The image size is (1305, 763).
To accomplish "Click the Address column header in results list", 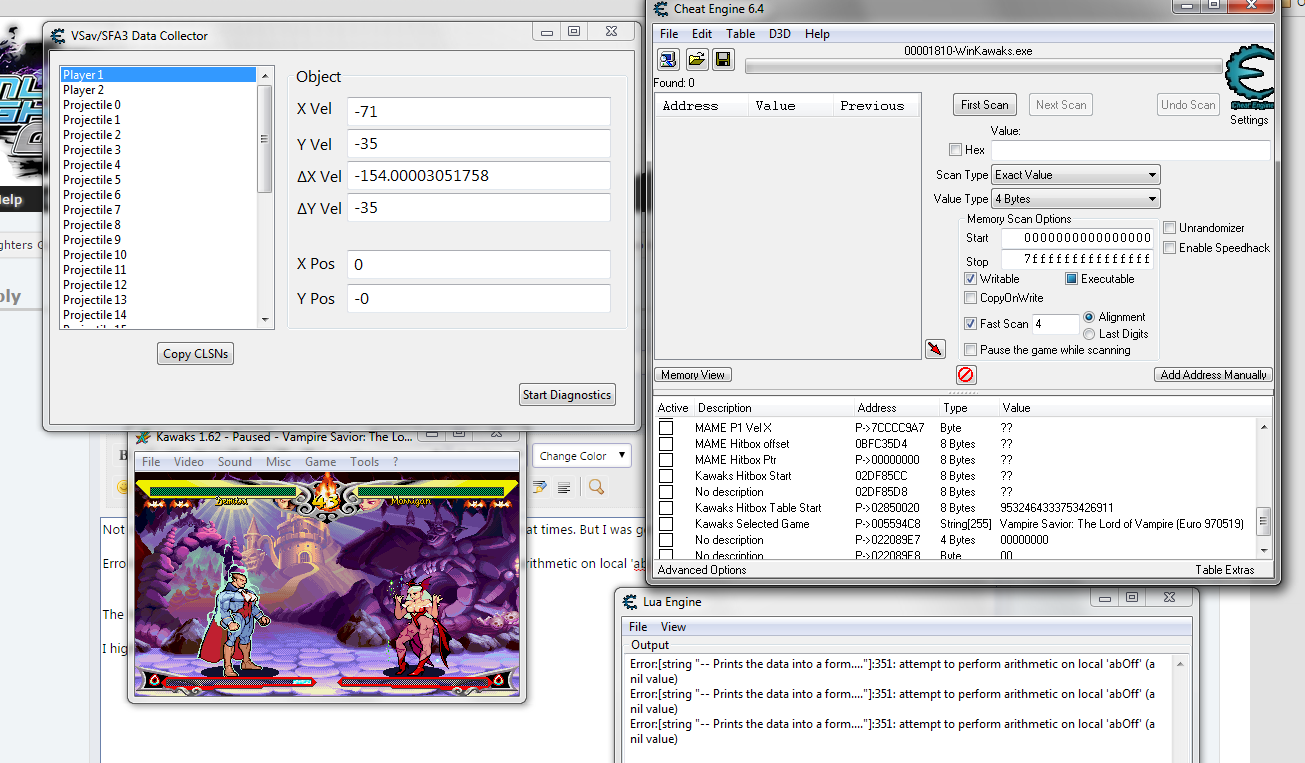I will tap(701, 105).
